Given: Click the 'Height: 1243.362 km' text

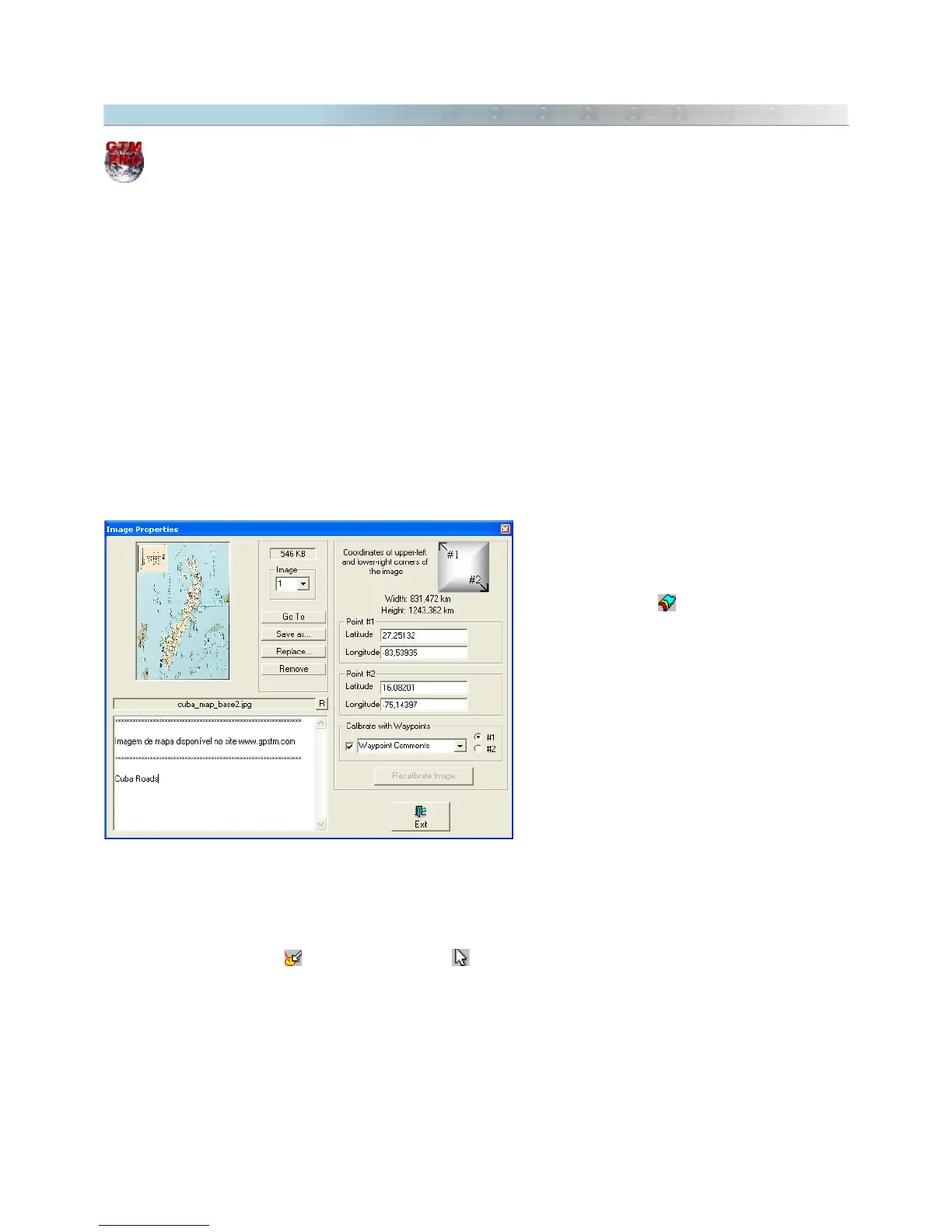Looking at the screenshot, I should coord(418,610).
